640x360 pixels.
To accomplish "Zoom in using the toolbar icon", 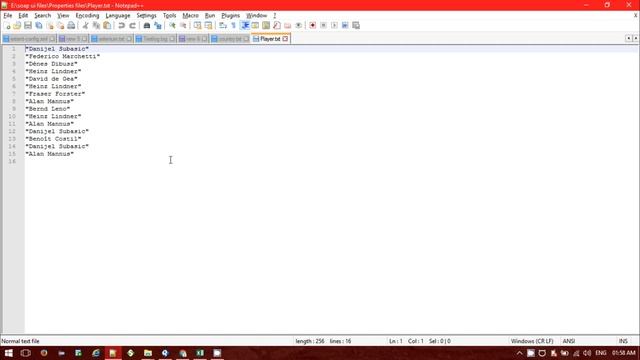I will [172, 25].
